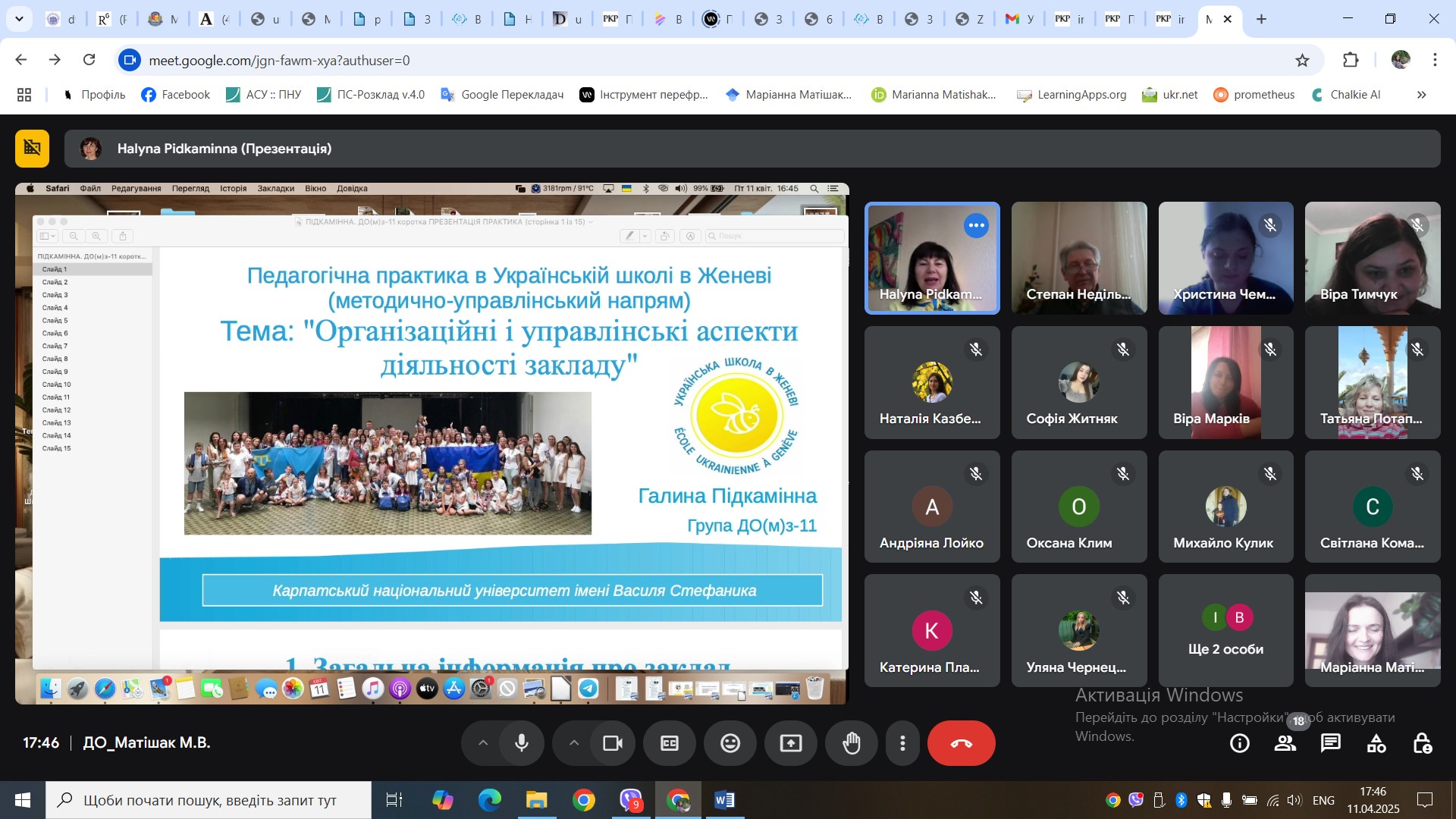Screen dimensions: 1456x819
Task: Open Microsoft Word from the taskbar
Action: [x=724, y=800]
